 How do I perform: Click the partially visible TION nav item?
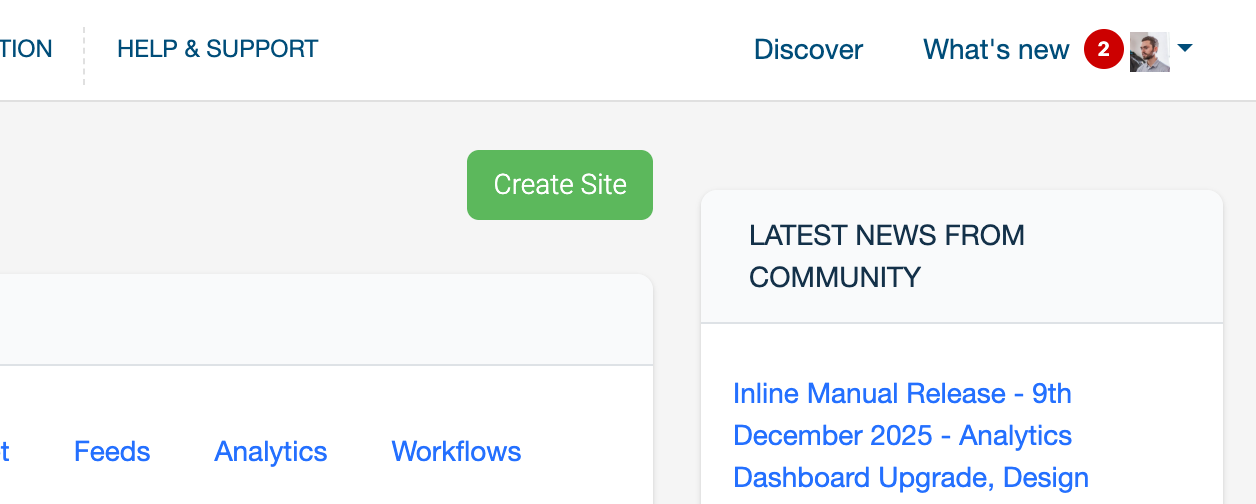pos(26,48)
